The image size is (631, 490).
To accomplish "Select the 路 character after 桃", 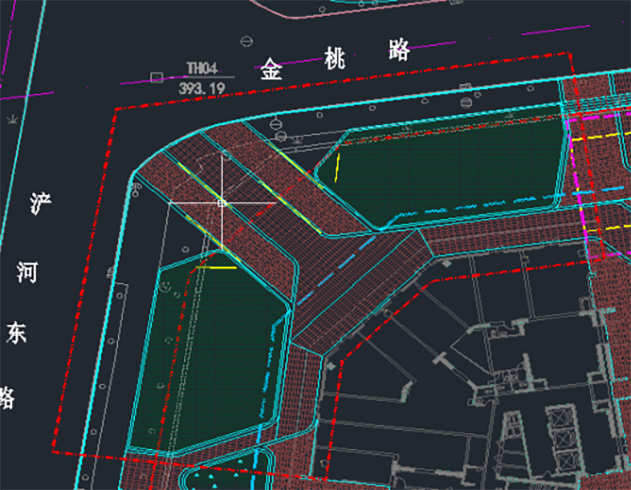I will pos(398,50).
